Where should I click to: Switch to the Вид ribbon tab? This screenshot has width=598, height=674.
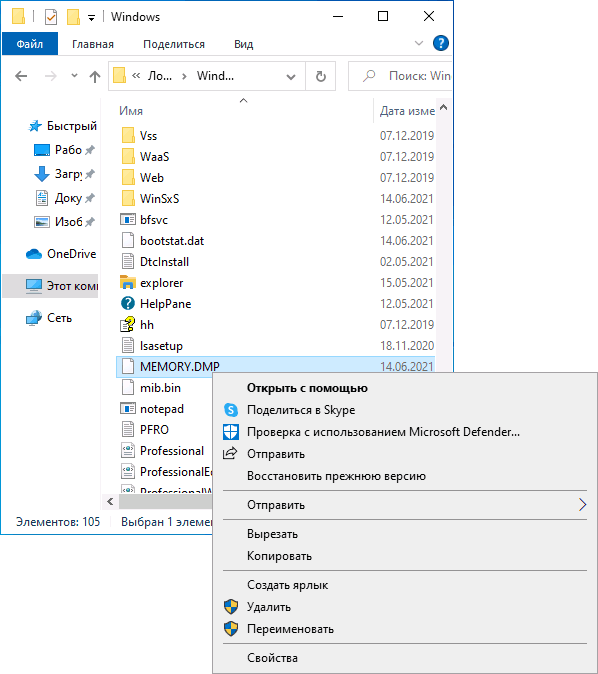(243, 44)
